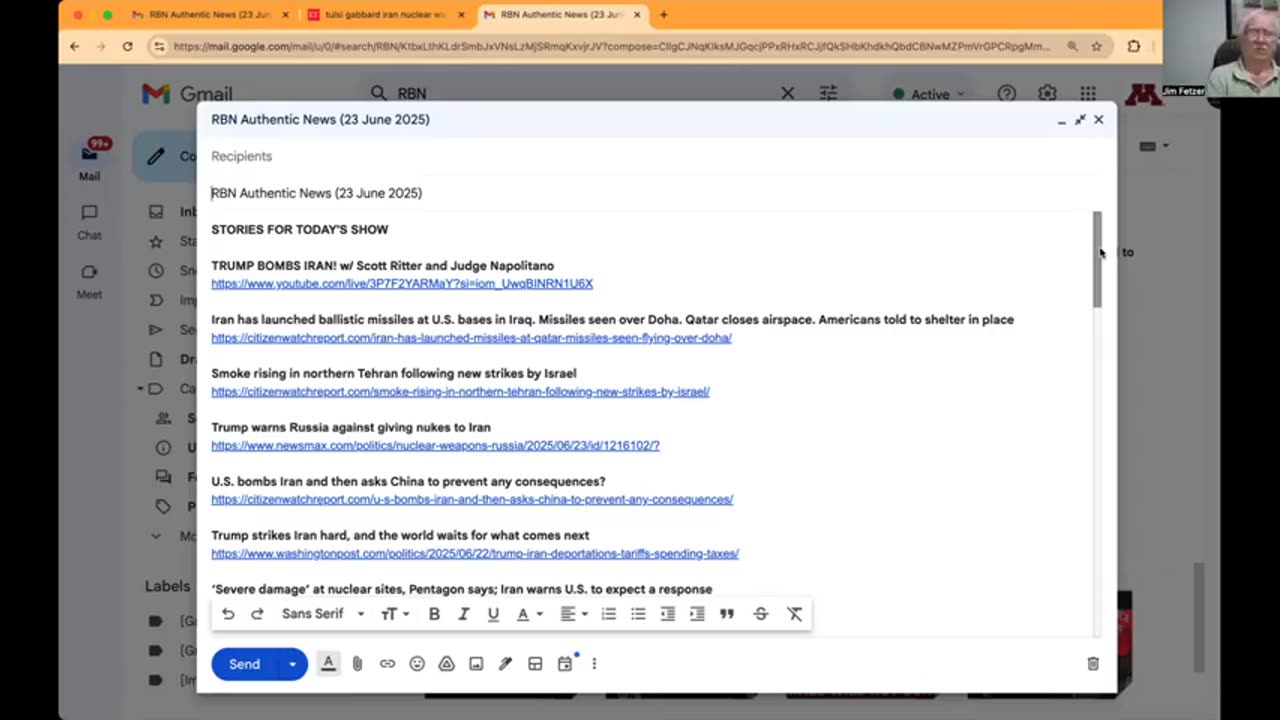The height and width of the screenshot is (720, 1280).
Task: Open the emoji picker
Action: click(417, 664)
